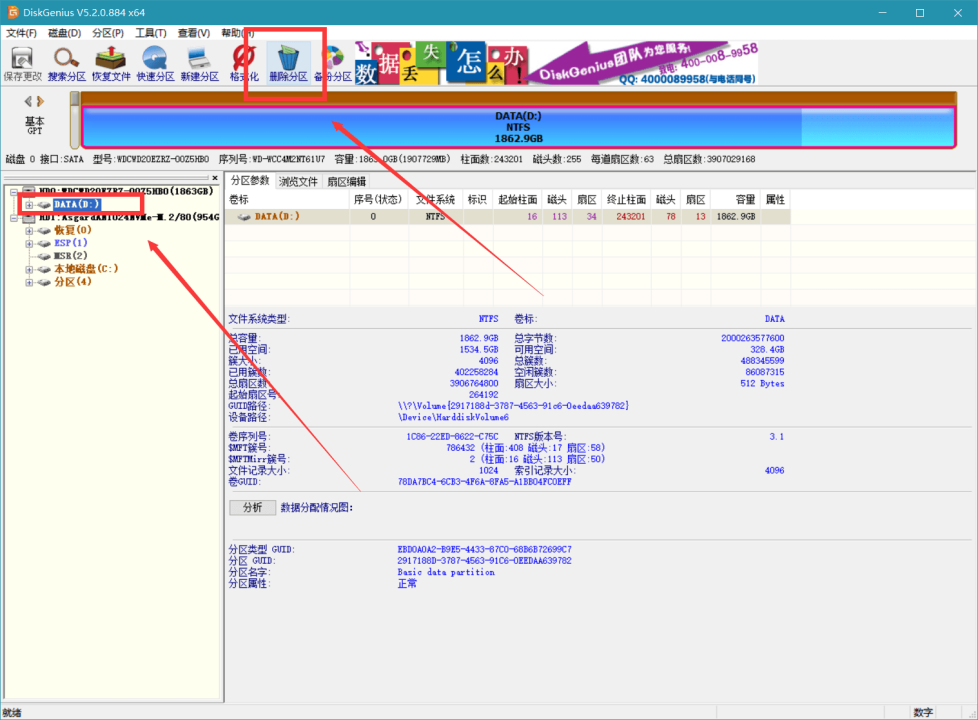Select 恢复(0) partition in the tree
This screenshot has height=720, width=978.
tap(72, 230)
